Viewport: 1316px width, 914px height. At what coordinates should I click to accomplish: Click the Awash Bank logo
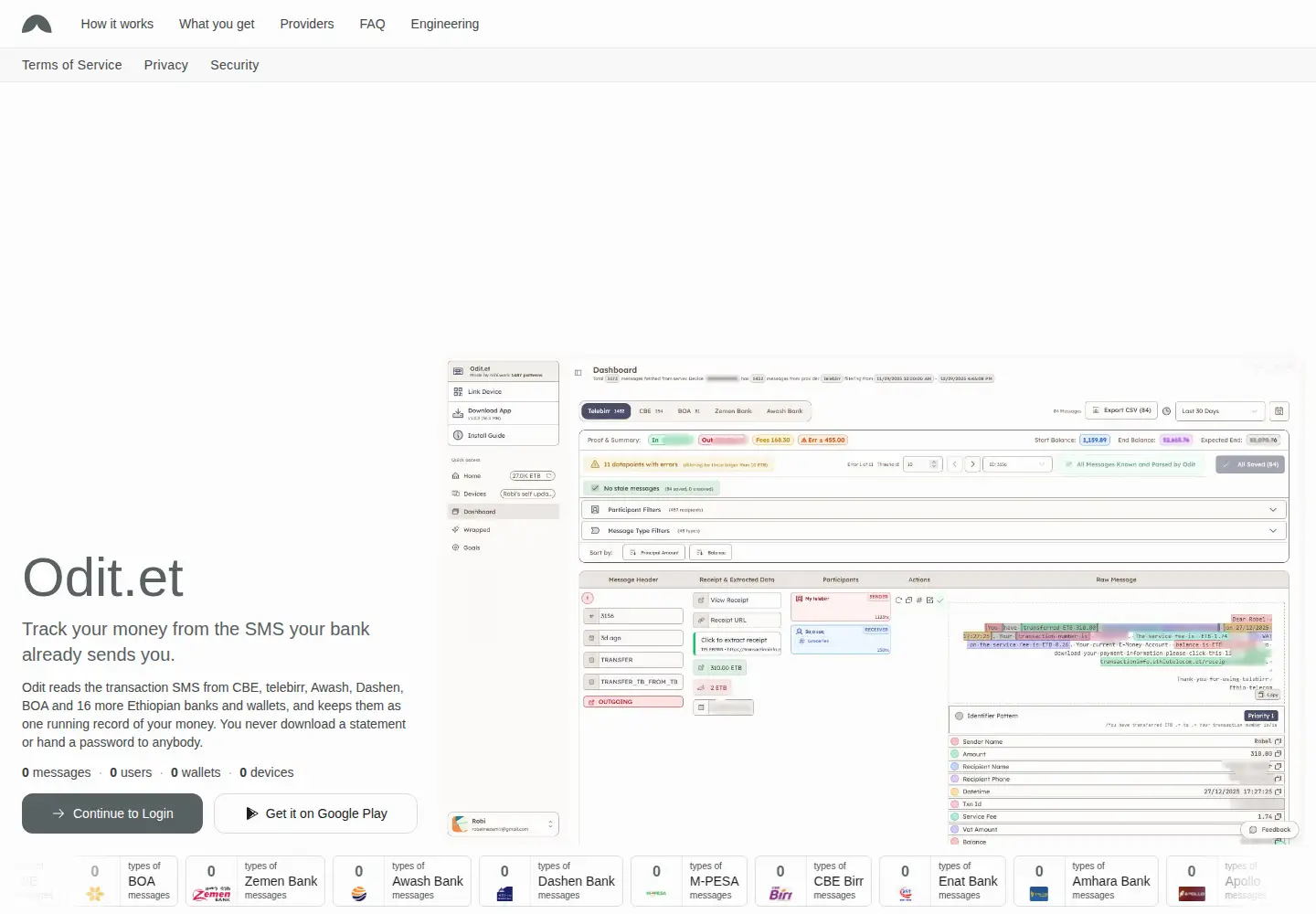pyautogui.click(x=359, y=894)
